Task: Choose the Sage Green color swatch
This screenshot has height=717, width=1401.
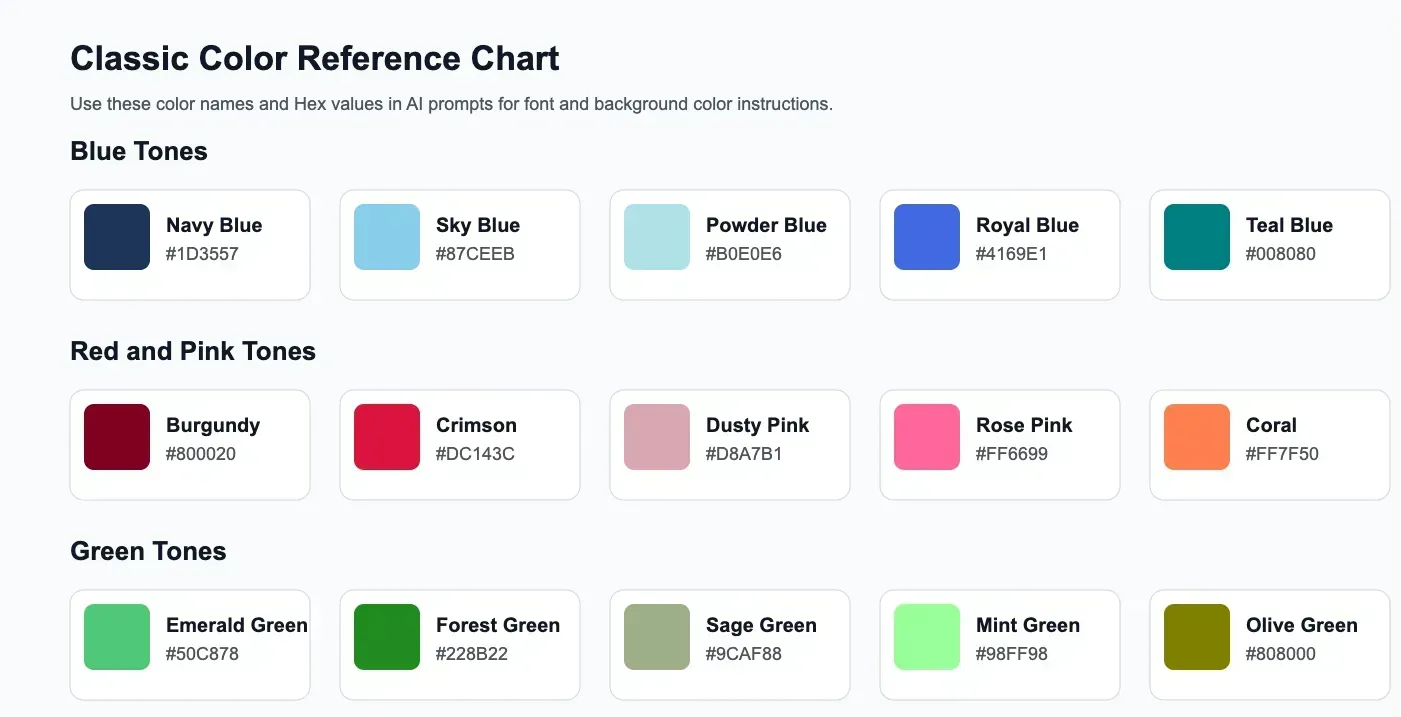Action: coord(657,637)
